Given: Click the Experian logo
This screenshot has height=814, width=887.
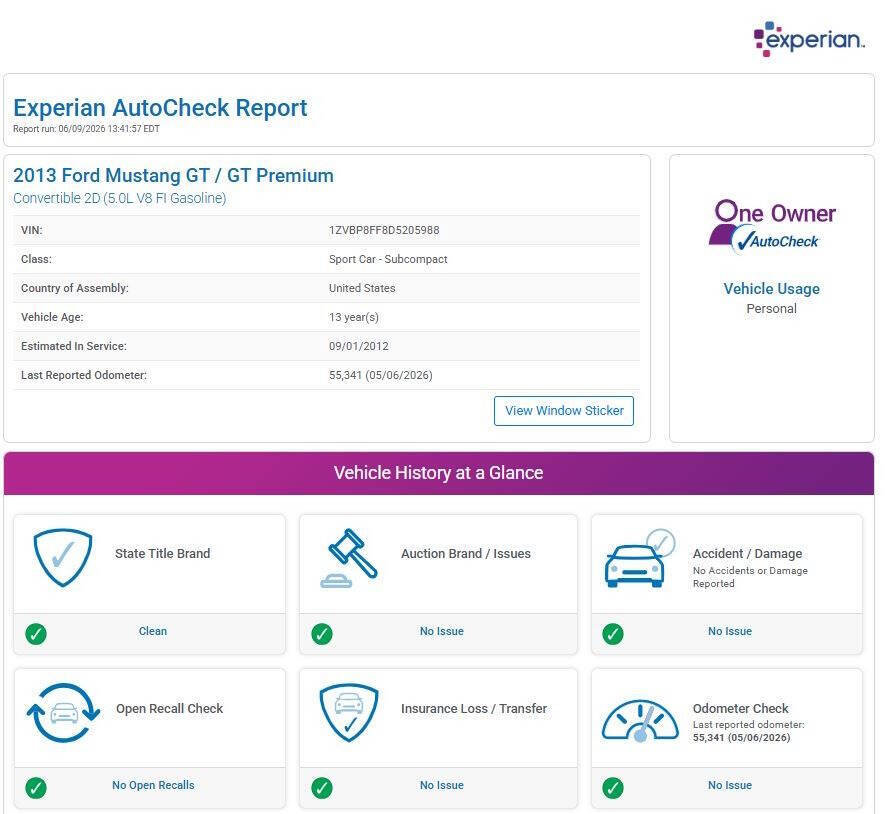Looking at the screenshot, I should (x=809, y=39).
